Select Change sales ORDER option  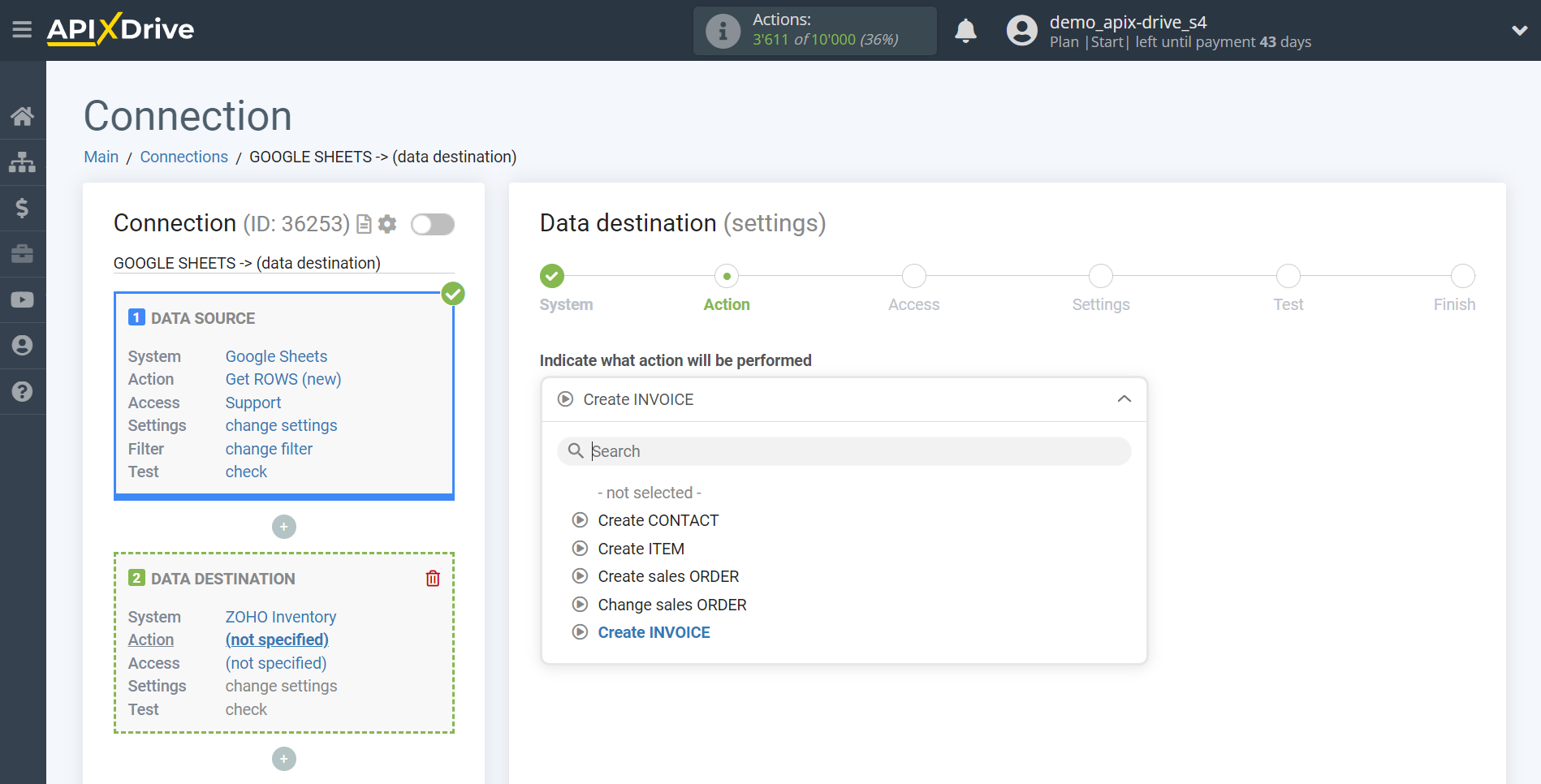tap(672, 605)
